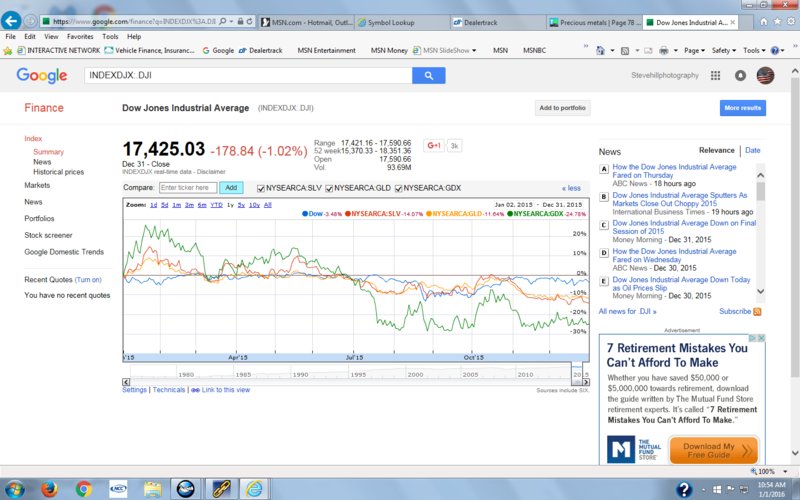Screen dimensions: 800x500
Task: Open the RSS feed icon beside Subscribe
Action: point(757,312)
